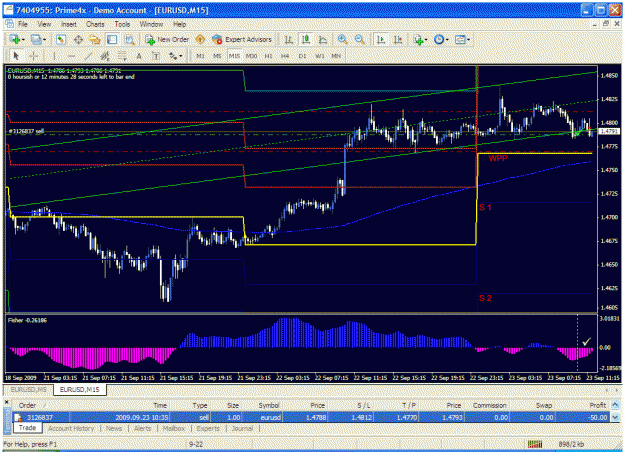Image resolution: width=625 pixels, height=452 pixels.
Task: Open the Navigator folders icon
Action: point(95,39)
